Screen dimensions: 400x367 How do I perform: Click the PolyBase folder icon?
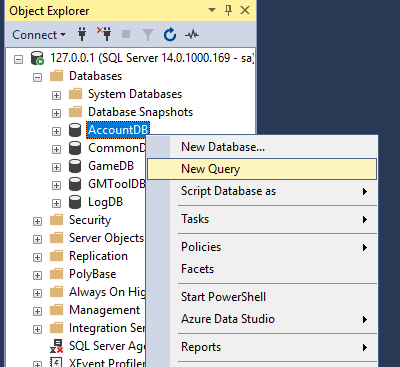click(56, 274)
